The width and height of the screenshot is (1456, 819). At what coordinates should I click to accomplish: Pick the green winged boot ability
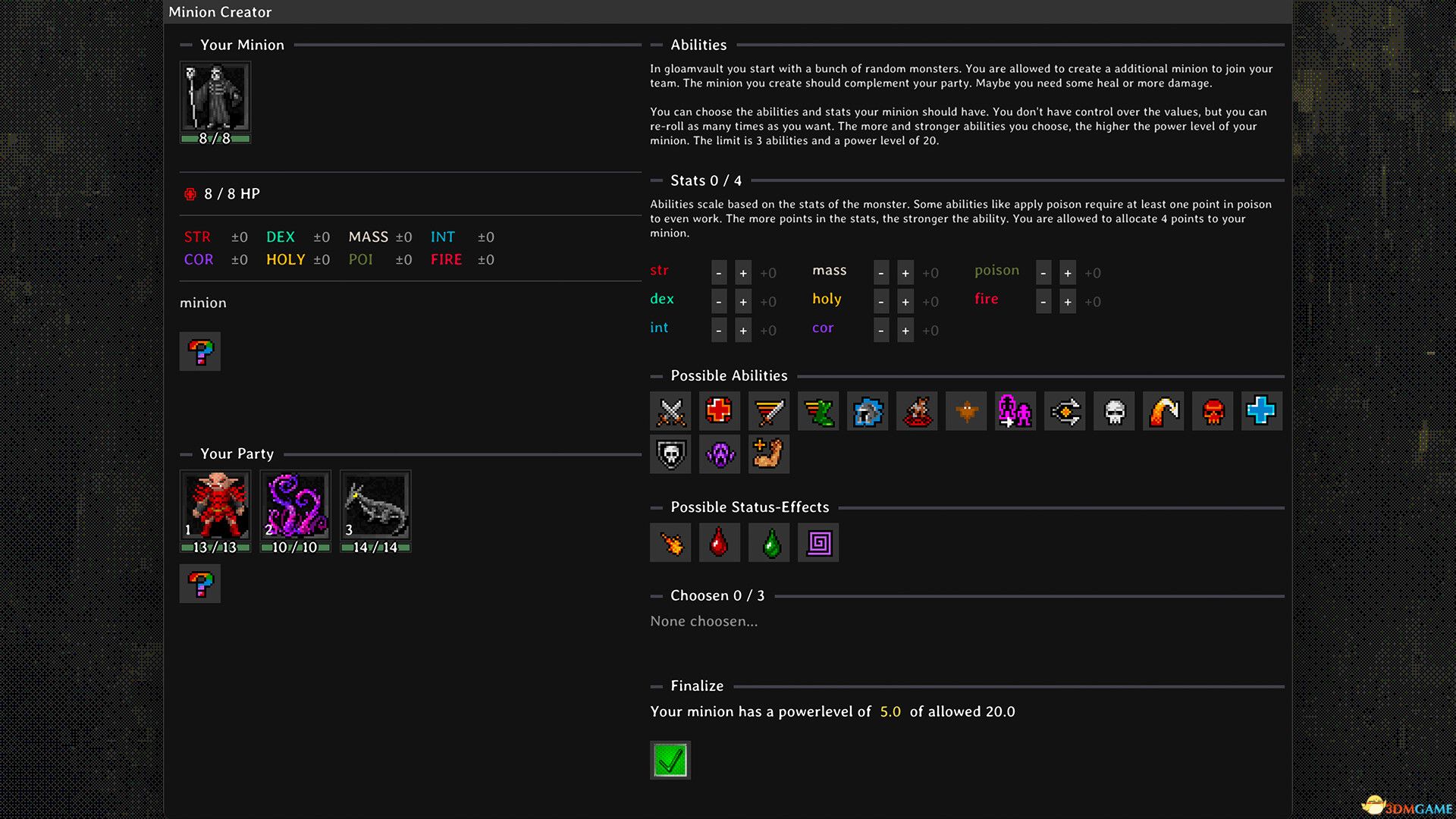[x=818, y=412]
